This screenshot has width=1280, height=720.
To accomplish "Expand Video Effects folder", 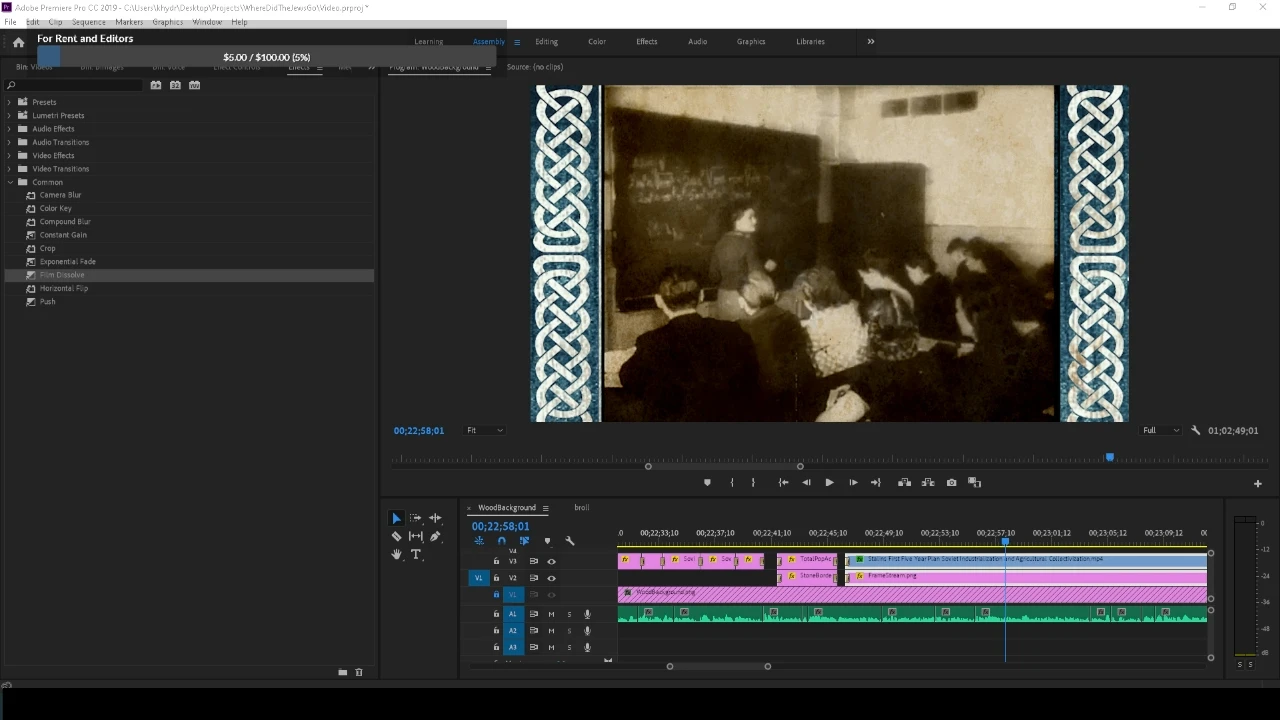I will (x=10, y=155).
